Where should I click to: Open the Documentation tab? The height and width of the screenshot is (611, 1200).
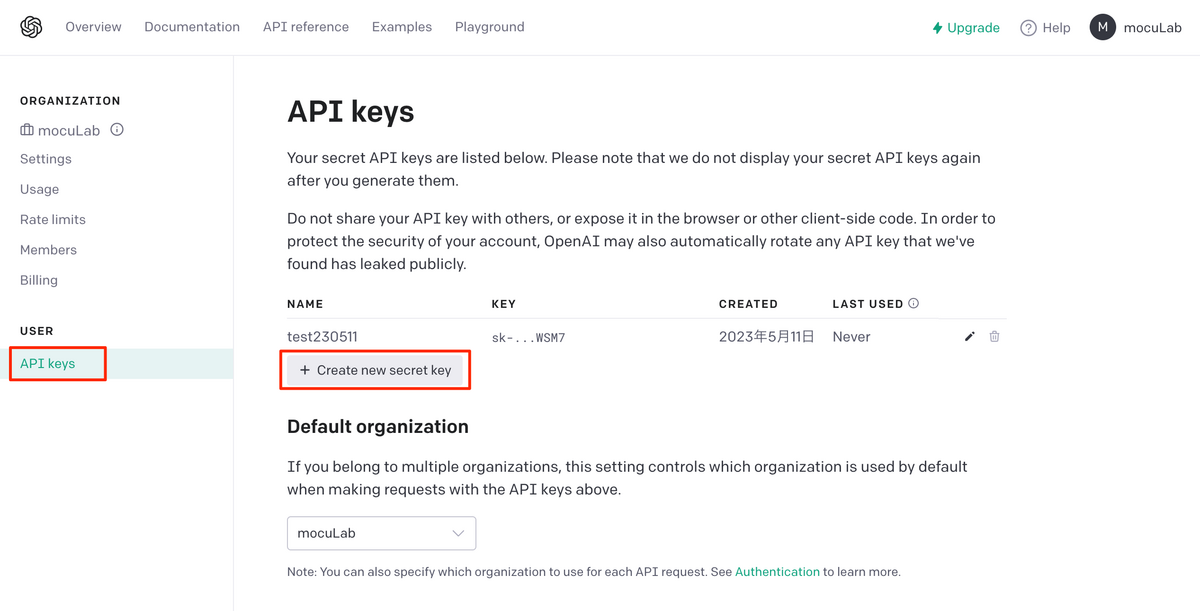coord(192,27)
